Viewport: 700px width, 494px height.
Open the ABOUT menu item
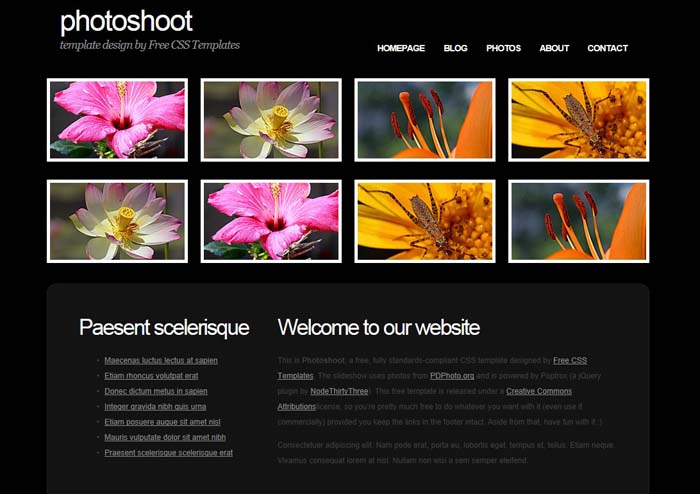coord(554,48)
